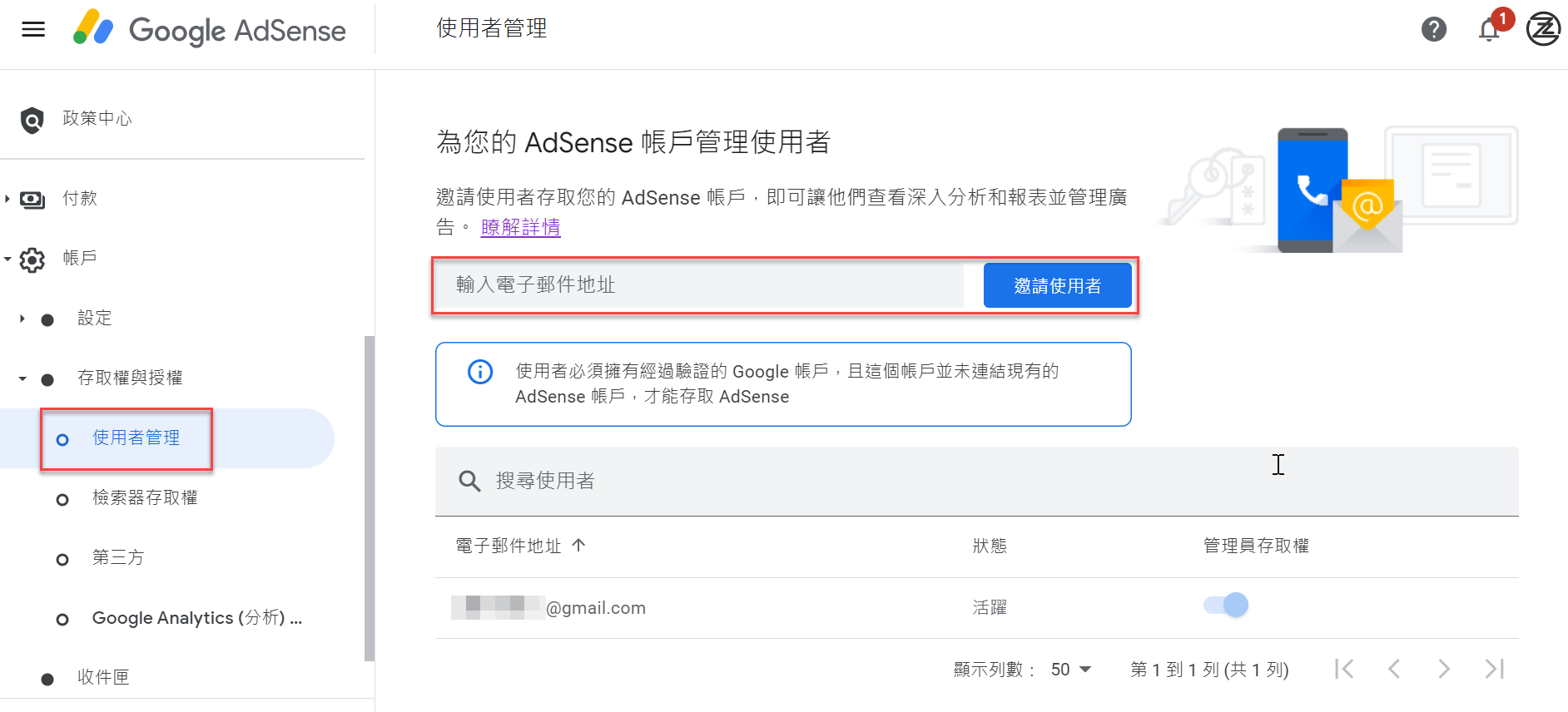Image resolution: width=1568 pixels, height=712 pixels.
Task: Click the 存取權與授權 sidebar label
Action: (x=130, y=378)
